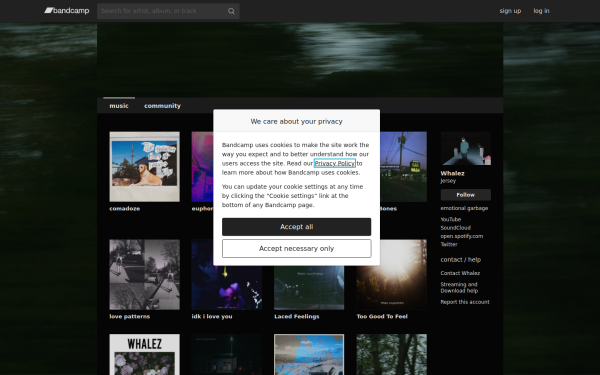Report this account link
600x375 pixels.
tap(465, 302)
